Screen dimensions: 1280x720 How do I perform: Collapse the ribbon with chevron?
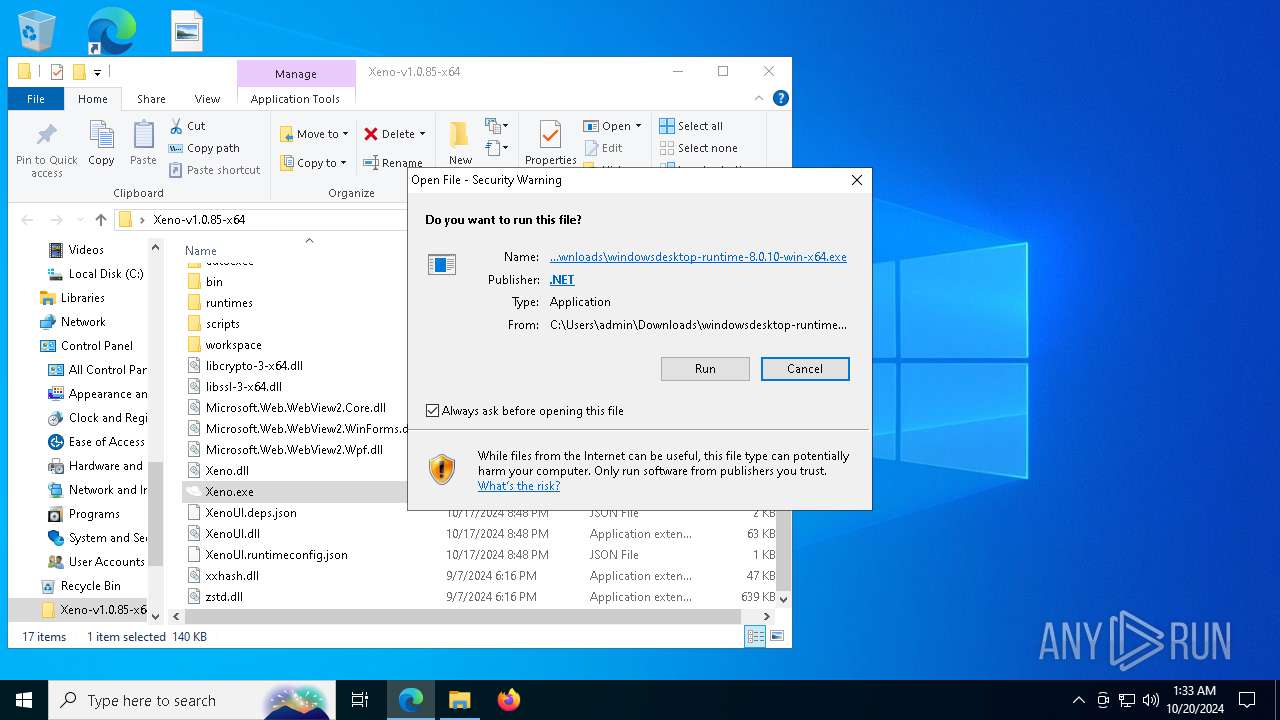coord(760,98)
